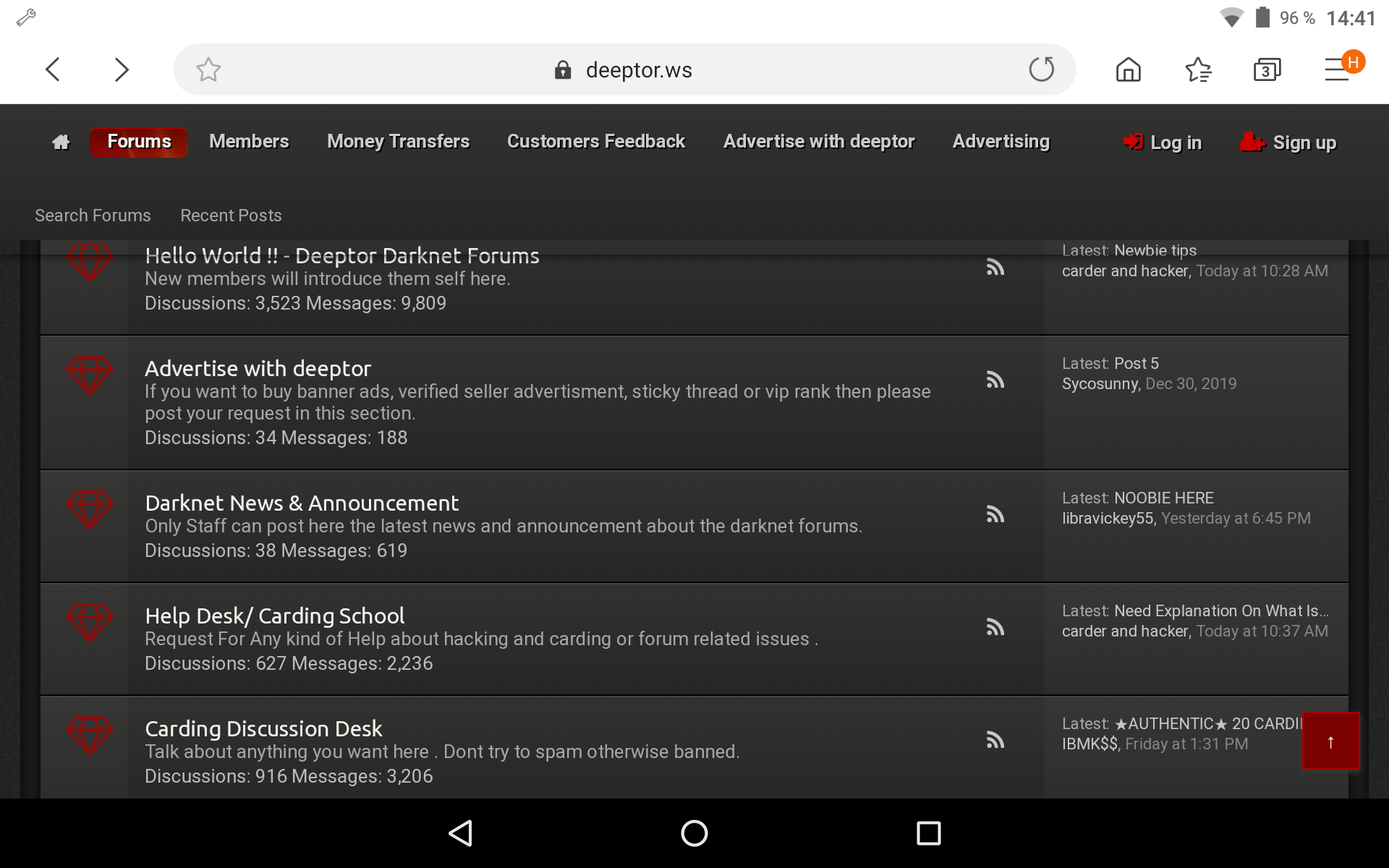1389x868 pixels.
Task: Toggle the Recent Posts view
Action: [231, 215]
